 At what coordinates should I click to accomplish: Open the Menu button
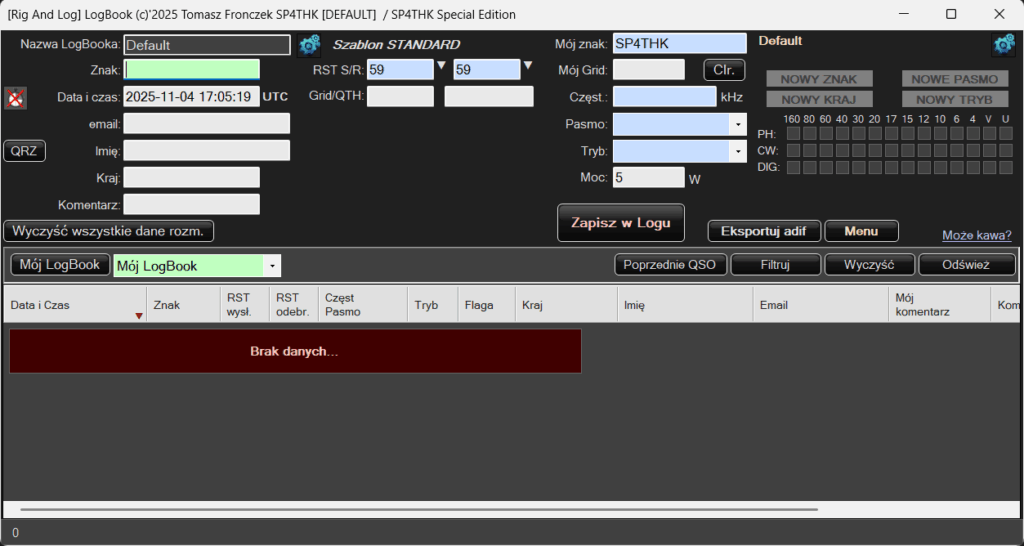pyautogui.click(x=861, y=231)
